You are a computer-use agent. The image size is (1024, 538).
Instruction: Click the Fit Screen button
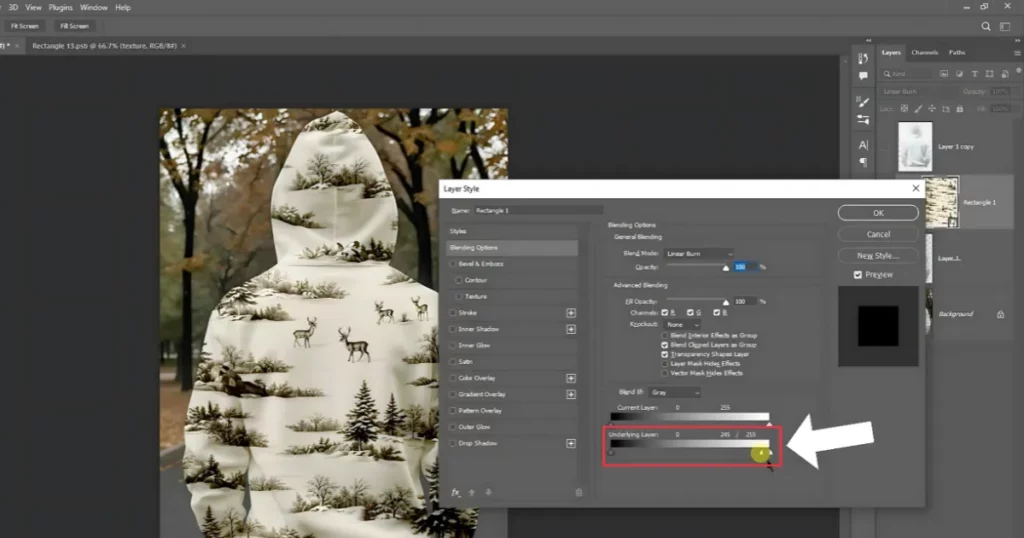tap(25, 26)
